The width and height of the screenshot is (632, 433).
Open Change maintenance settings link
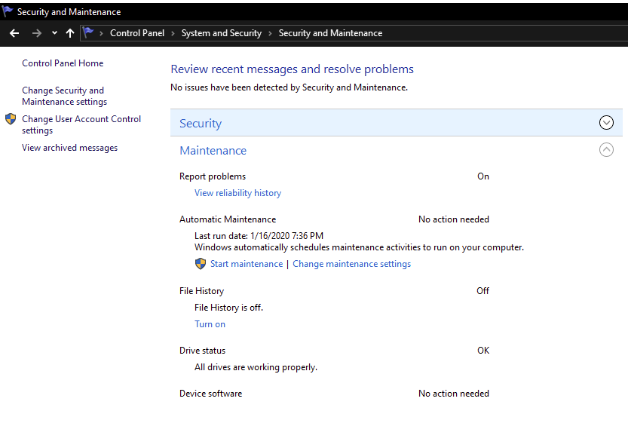coord(351,264)
